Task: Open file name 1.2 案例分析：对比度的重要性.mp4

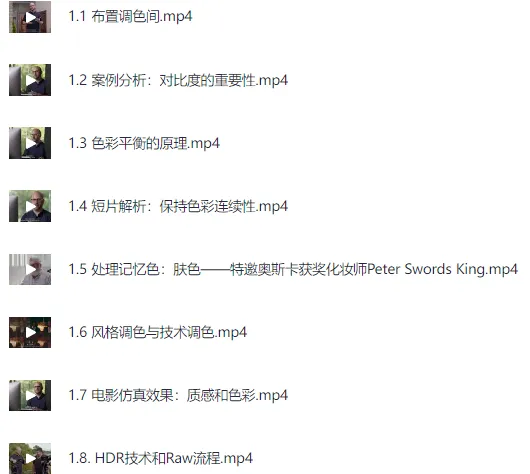Action: 178,80
